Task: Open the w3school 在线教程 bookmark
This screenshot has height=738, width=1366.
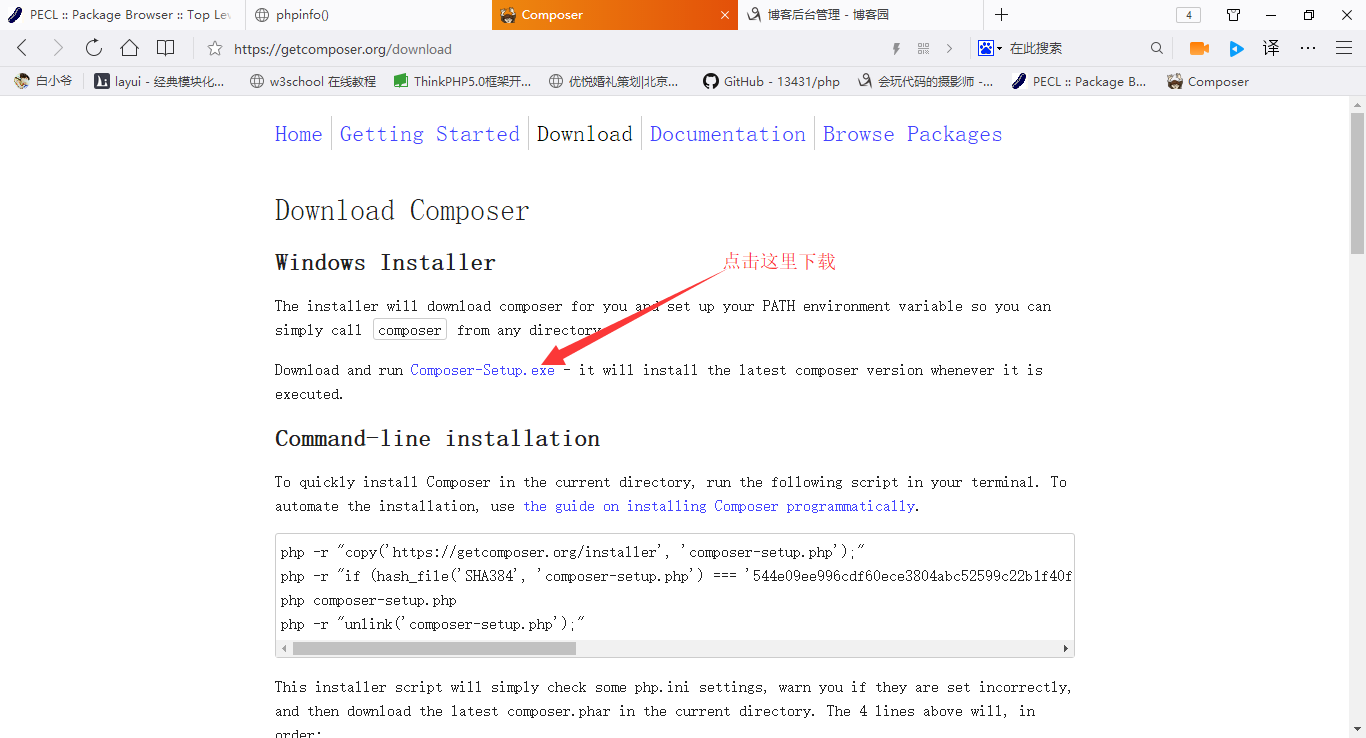Action: (x=312, y=82)
